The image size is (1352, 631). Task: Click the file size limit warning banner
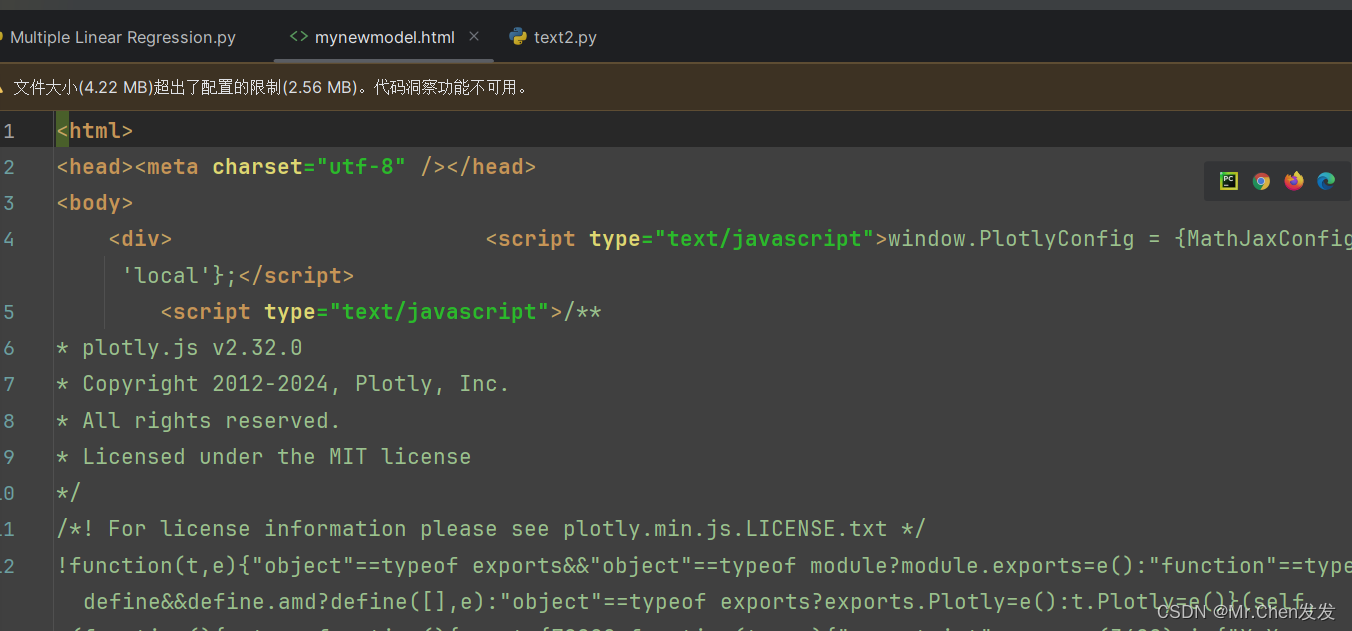(x=676, y=87)
